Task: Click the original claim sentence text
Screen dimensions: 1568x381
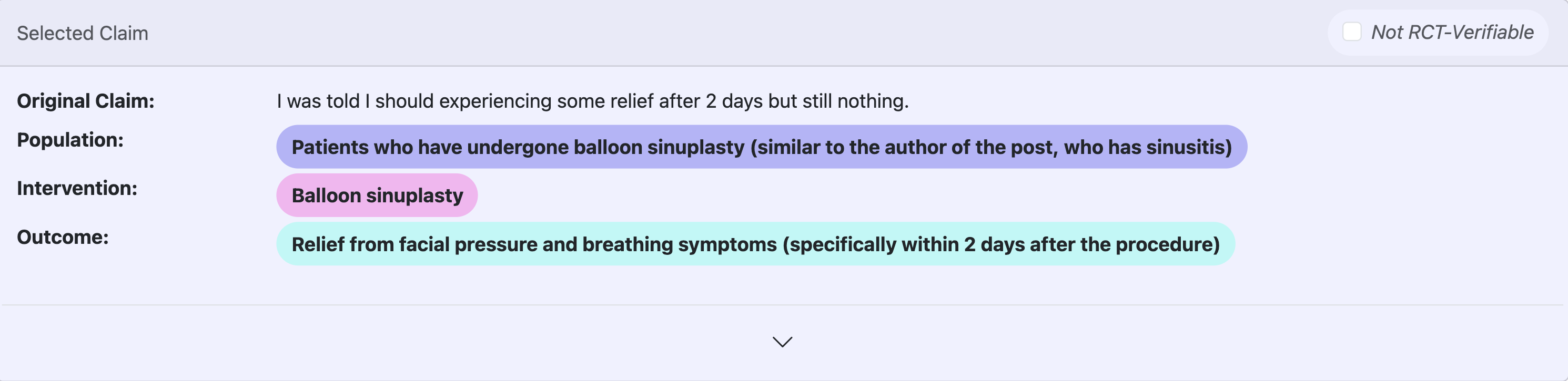Action: coord(592,101)
